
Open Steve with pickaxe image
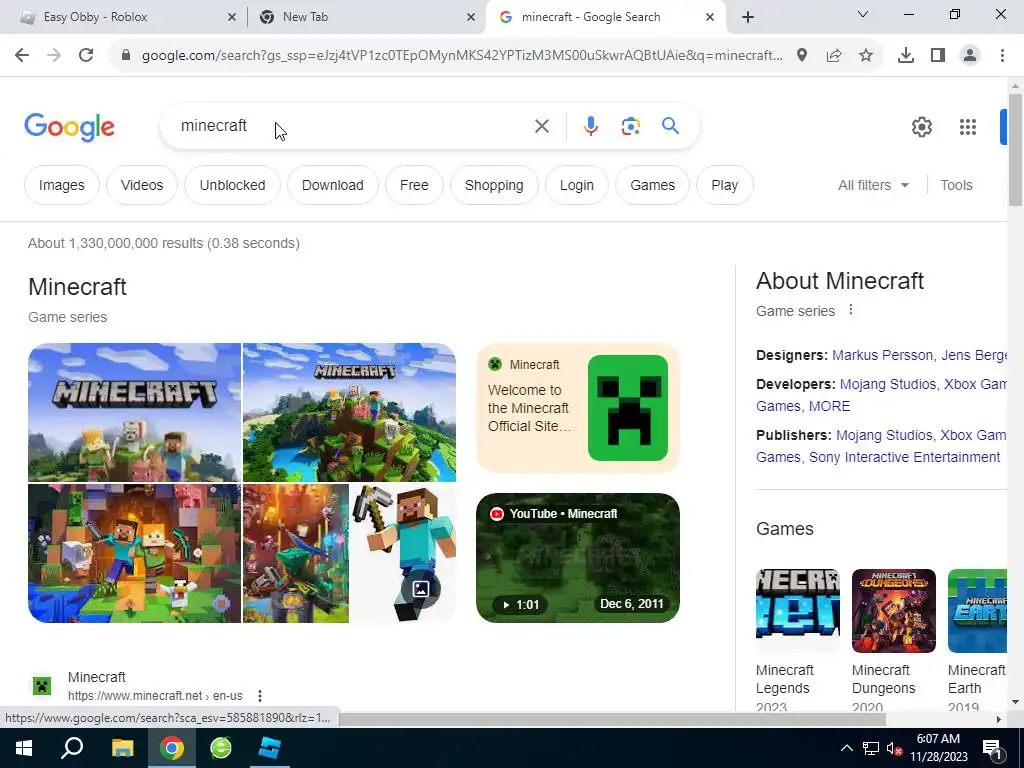click(403, 553)
